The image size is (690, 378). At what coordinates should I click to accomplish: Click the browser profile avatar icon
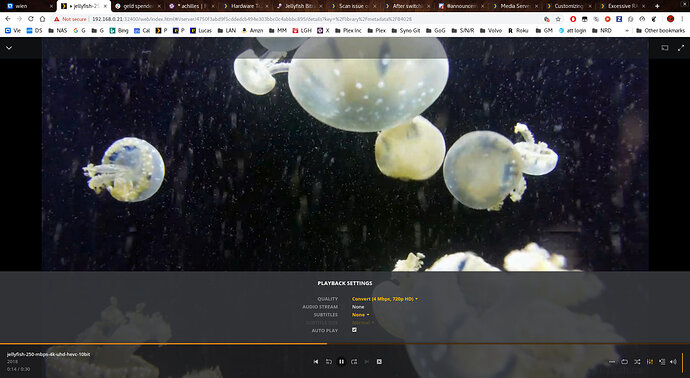670,19
